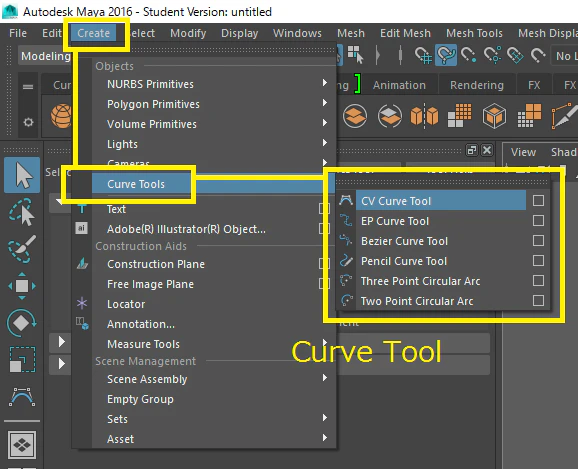Open Construction Plane option box
This screenshot has width=578, height=469.
[324, 264]
